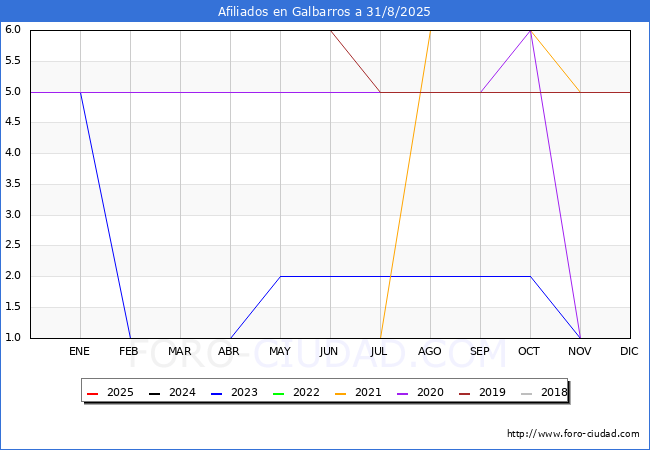Click the 3.0 y-axis value
650x450 pixels.
point(13,215)
